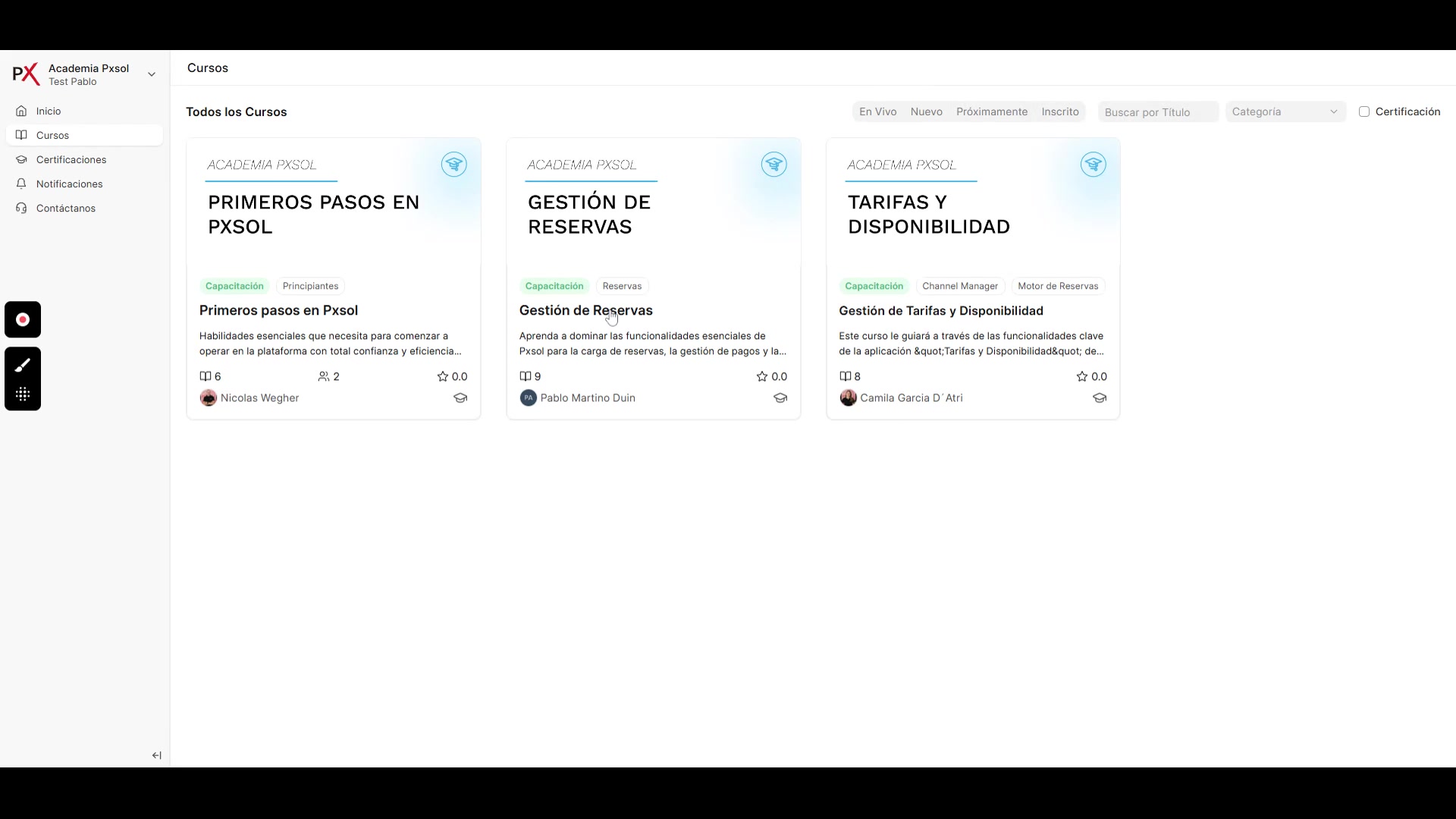1456x819 pixels.
Task: Click Nicolas Wegher's avatar picture
Action: point(209,398)
